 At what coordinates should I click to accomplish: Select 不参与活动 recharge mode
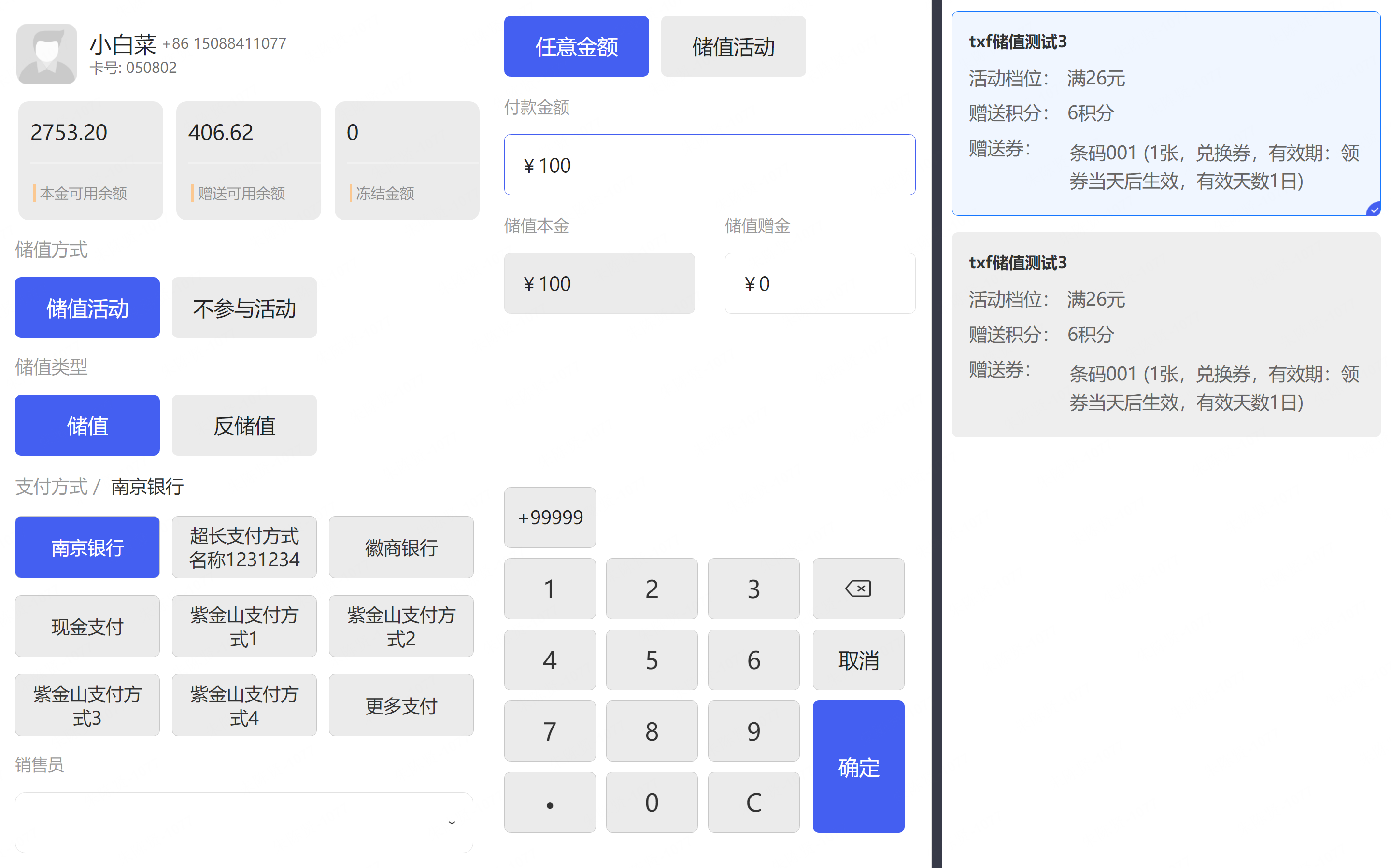coord(244,308)
